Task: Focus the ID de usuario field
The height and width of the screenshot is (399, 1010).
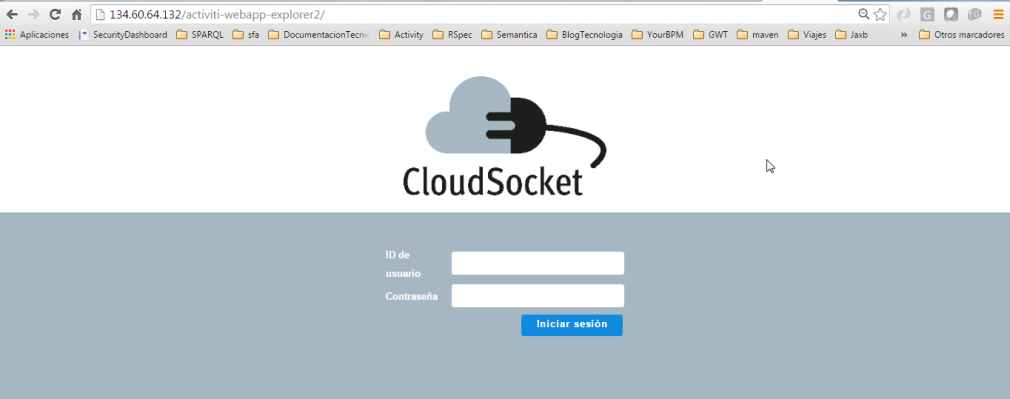Action: tap(538, 263)
